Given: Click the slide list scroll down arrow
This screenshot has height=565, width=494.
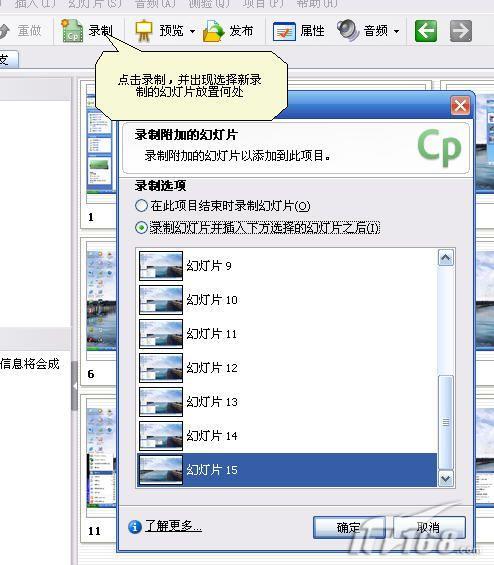Looking at the screenshot, I should [446, 478].
